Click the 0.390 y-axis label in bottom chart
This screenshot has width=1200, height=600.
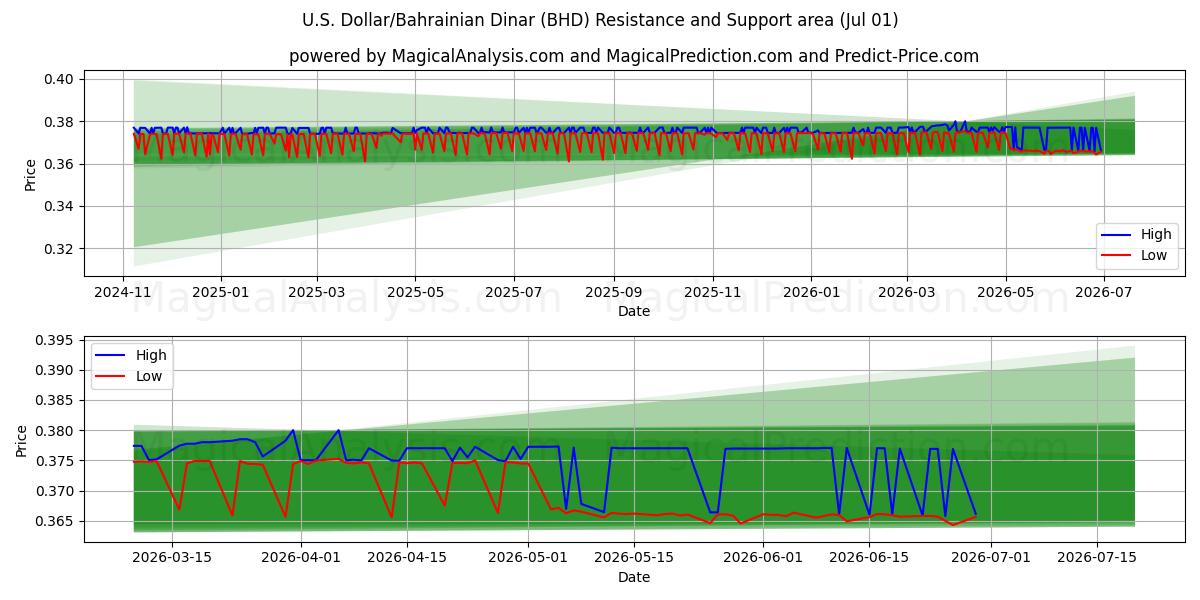(56, 371)
